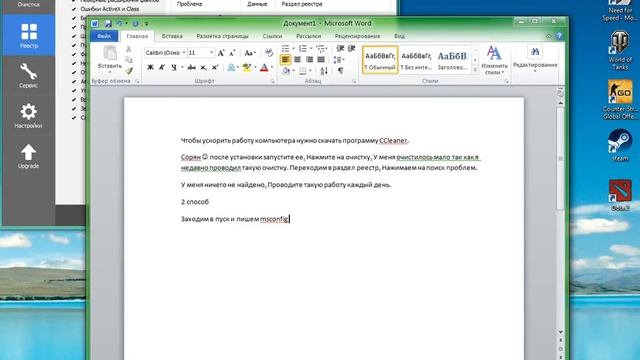Toggle superscript formatting

tap(215, 67)
